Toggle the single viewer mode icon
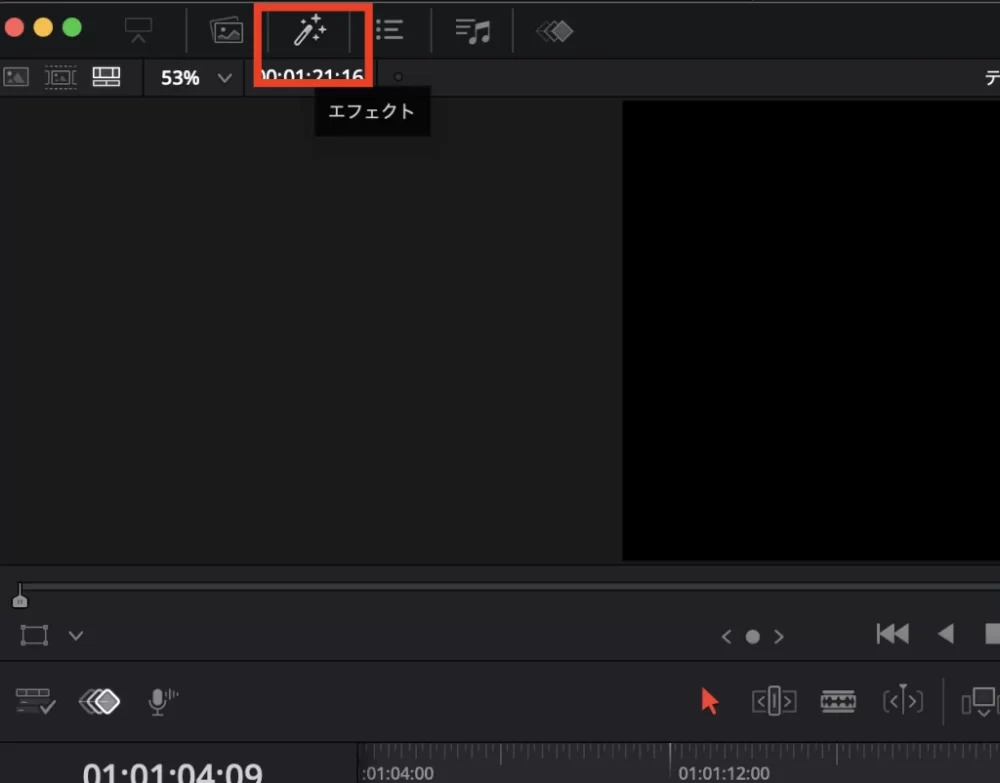1000x783 pixels. pyautogui.click(x=16, y=77)
